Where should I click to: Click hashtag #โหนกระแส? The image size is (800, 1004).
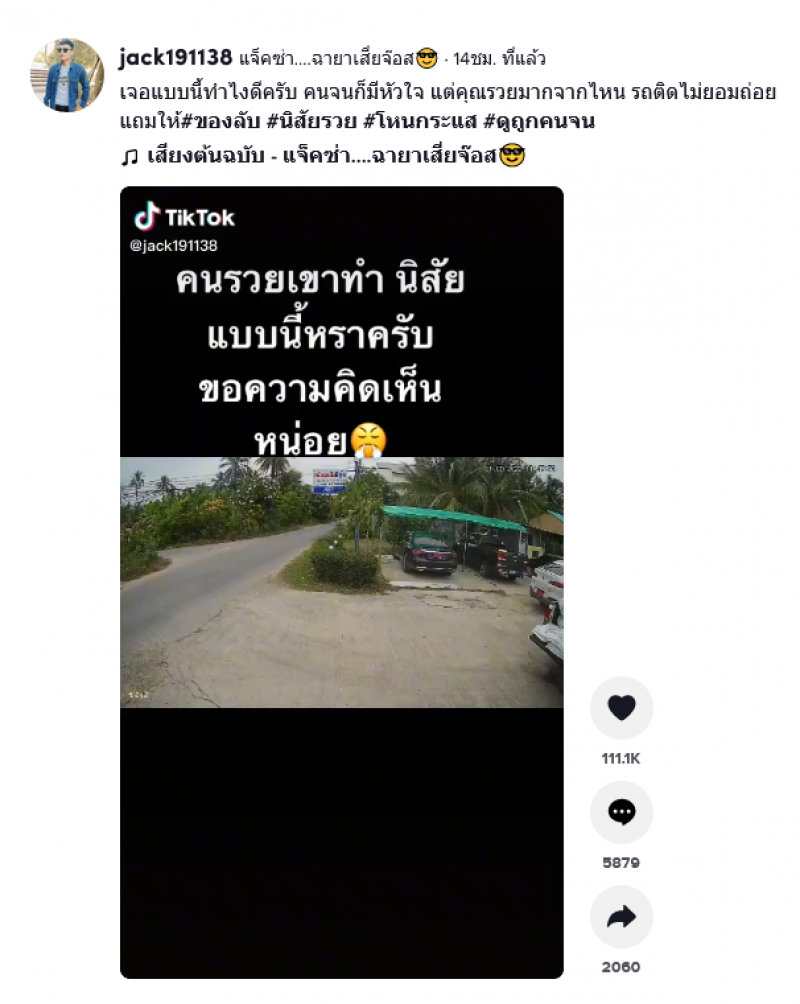tap(420, 122)
